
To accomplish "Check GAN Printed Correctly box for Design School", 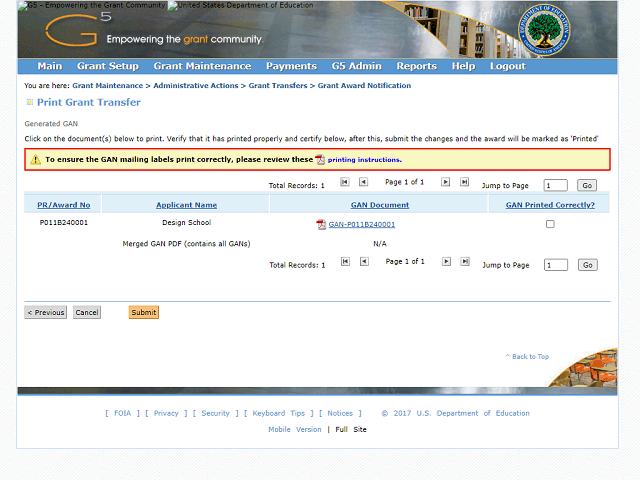I will (x=550, y=224).
